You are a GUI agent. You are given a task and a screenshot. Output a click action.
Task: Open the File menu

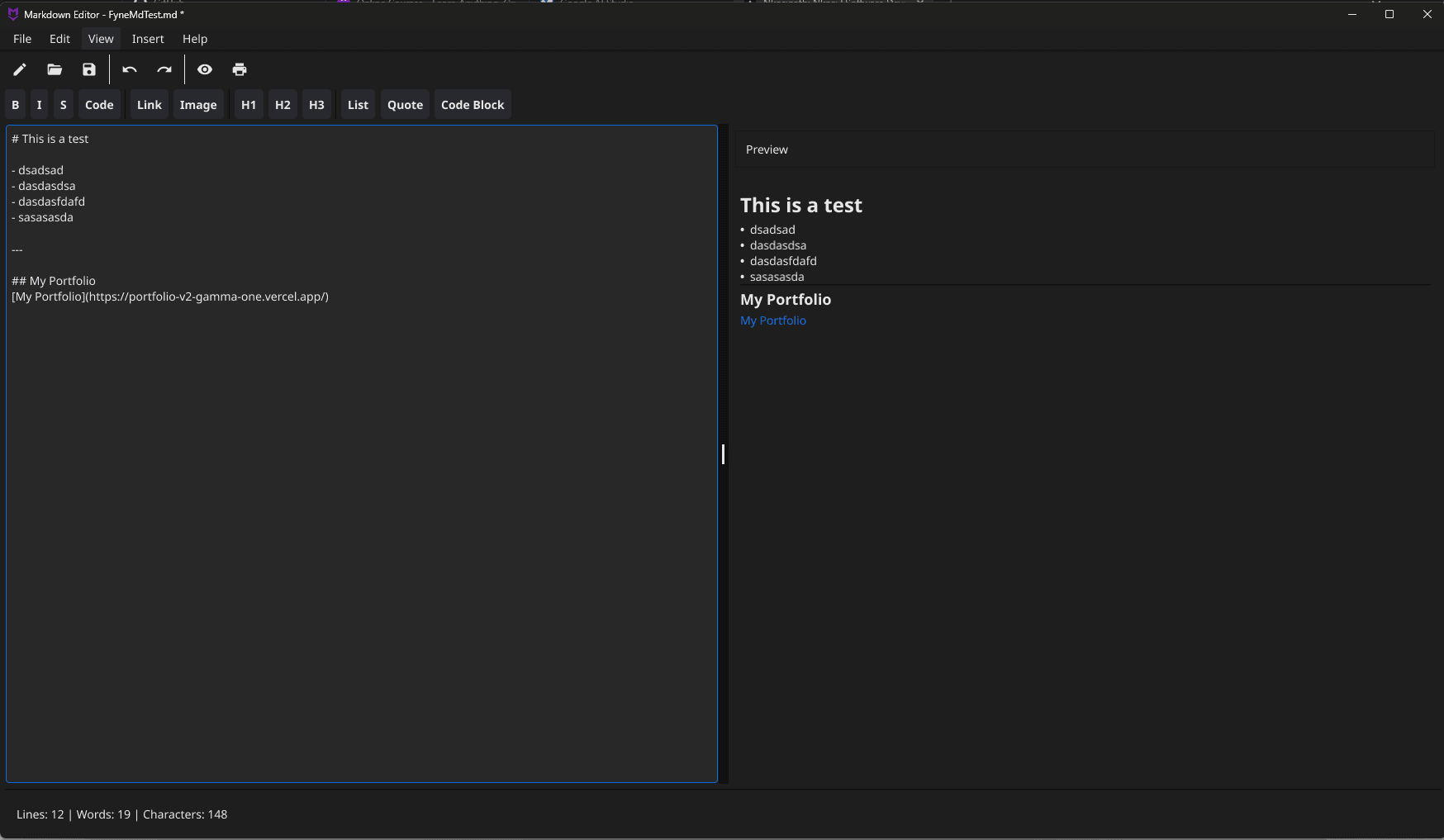click(x=22, y=39)
